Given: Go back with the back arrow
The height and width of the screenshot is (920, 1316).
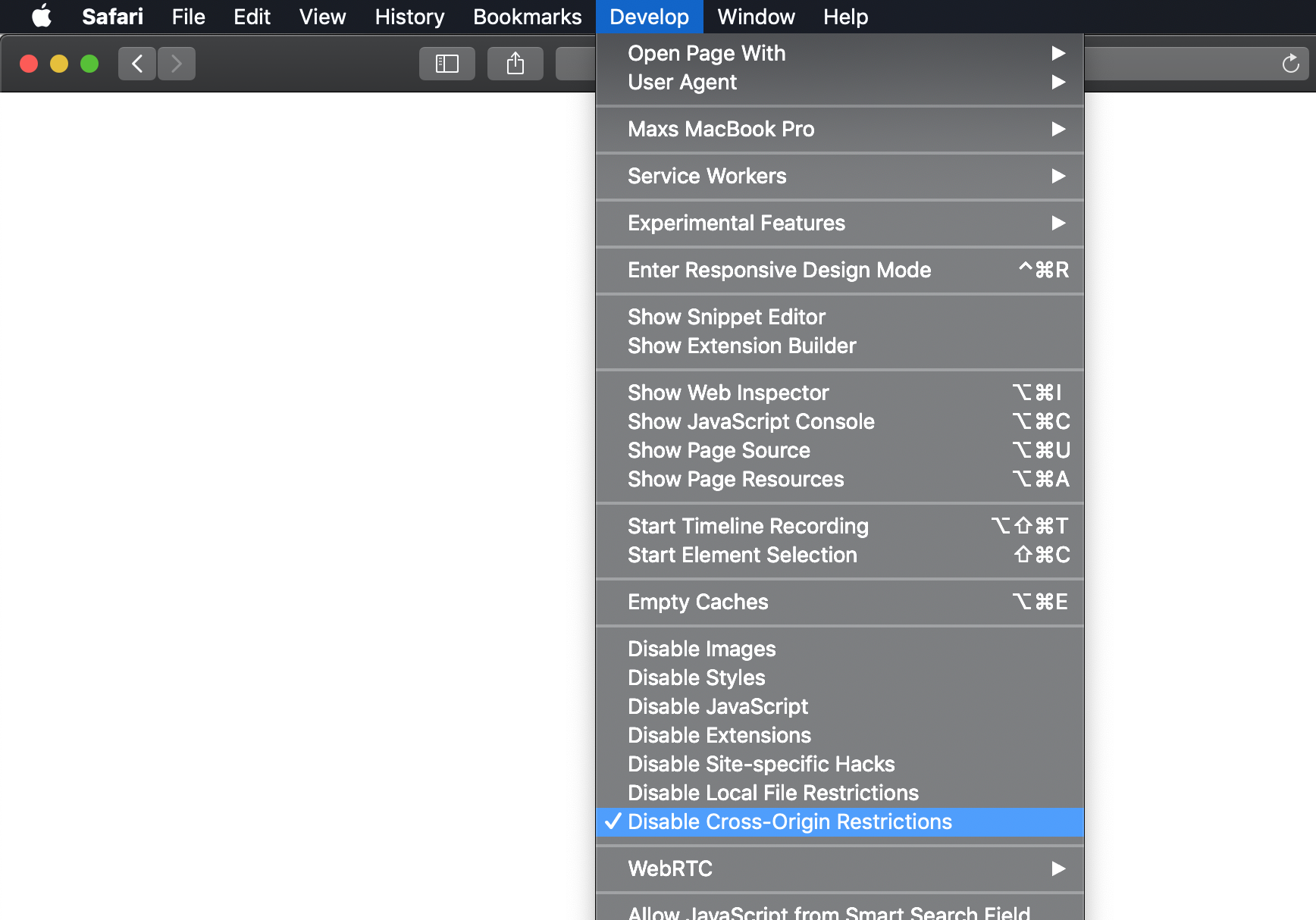Looking at the screenshot, I should pyautogui.click(x=137, y=64).
